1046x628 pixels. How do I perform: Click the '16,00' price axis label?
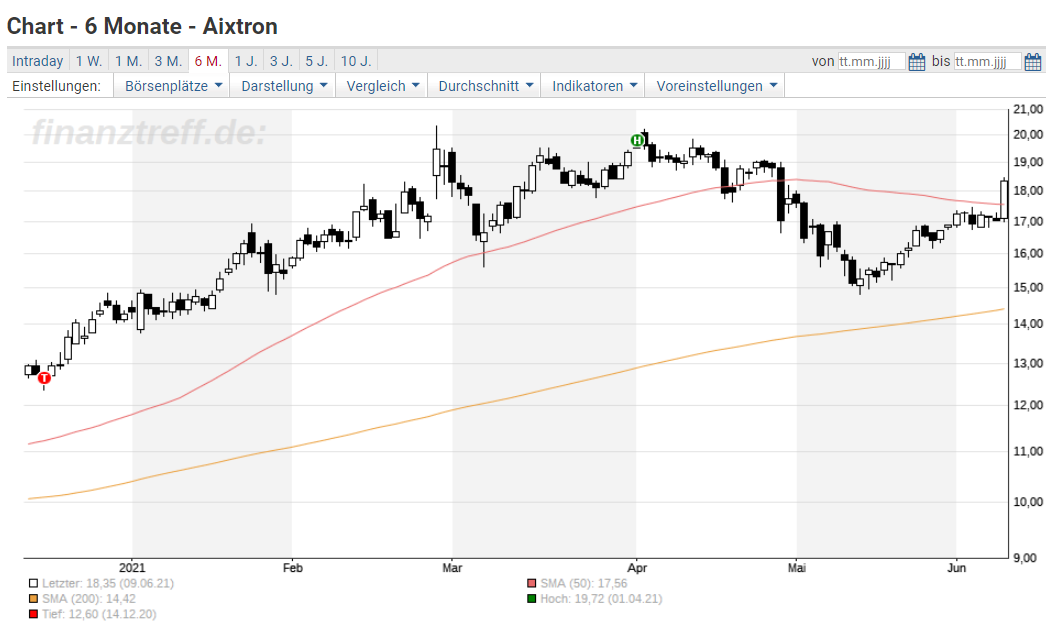coord(1028,254)
